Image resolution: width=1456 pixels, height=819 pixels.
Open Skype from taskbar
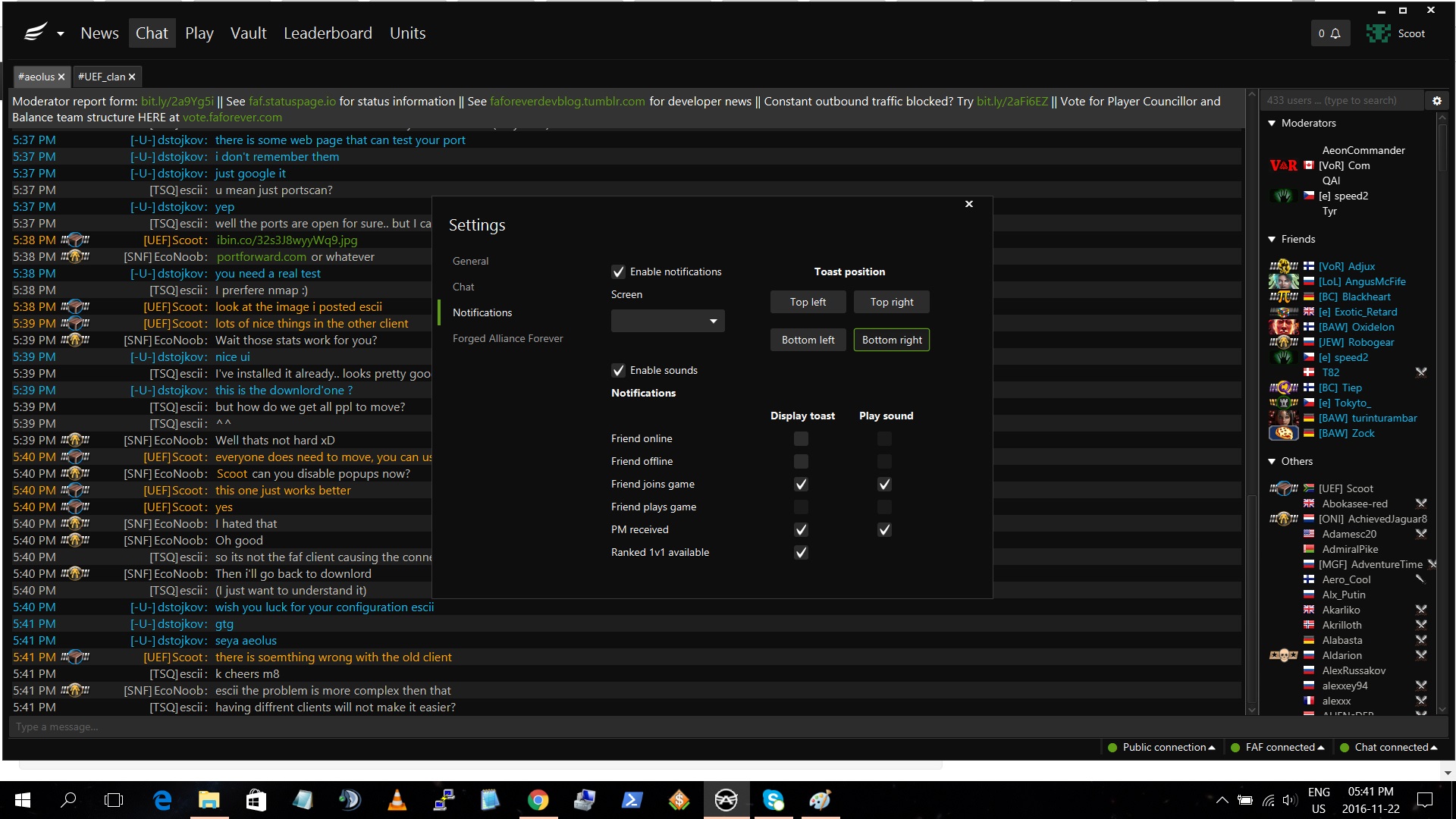click(x=773, y=800)
